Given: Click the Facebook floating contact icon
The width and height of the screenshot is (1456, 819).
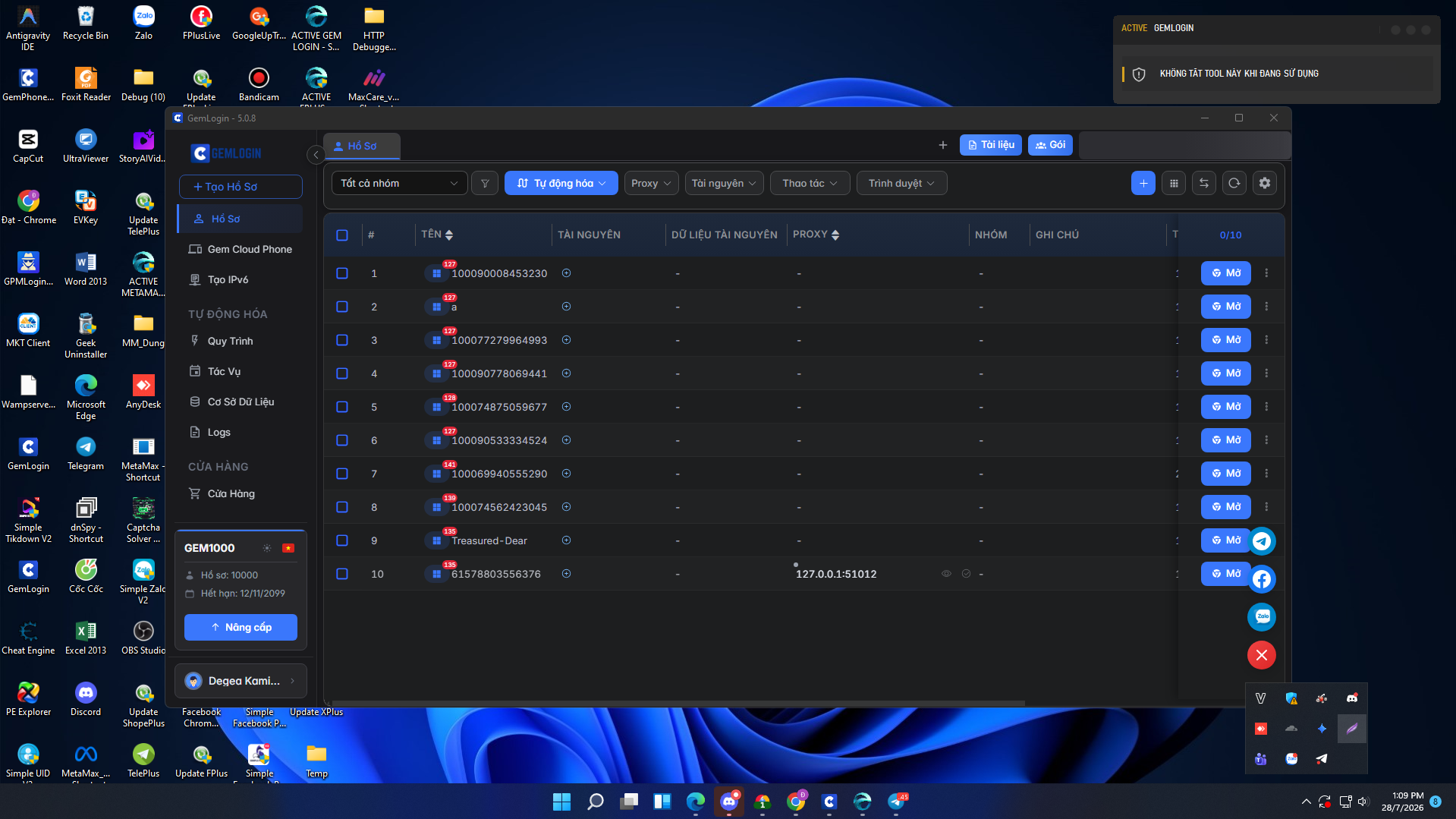Looking at the screenshot, I should point(1262,579).
